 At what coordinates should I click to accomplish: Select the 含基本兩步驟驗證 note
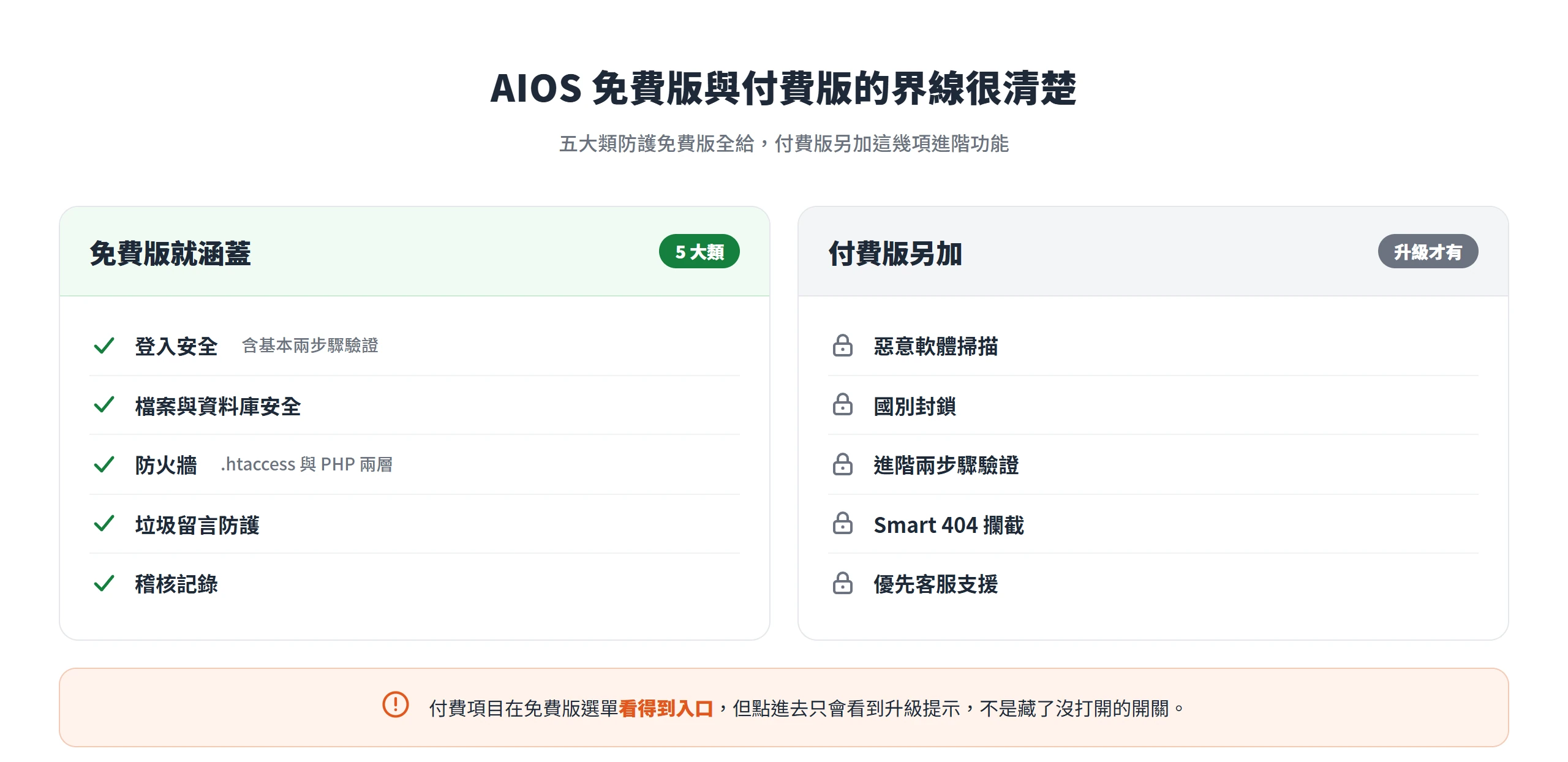(x=310, y=345)
